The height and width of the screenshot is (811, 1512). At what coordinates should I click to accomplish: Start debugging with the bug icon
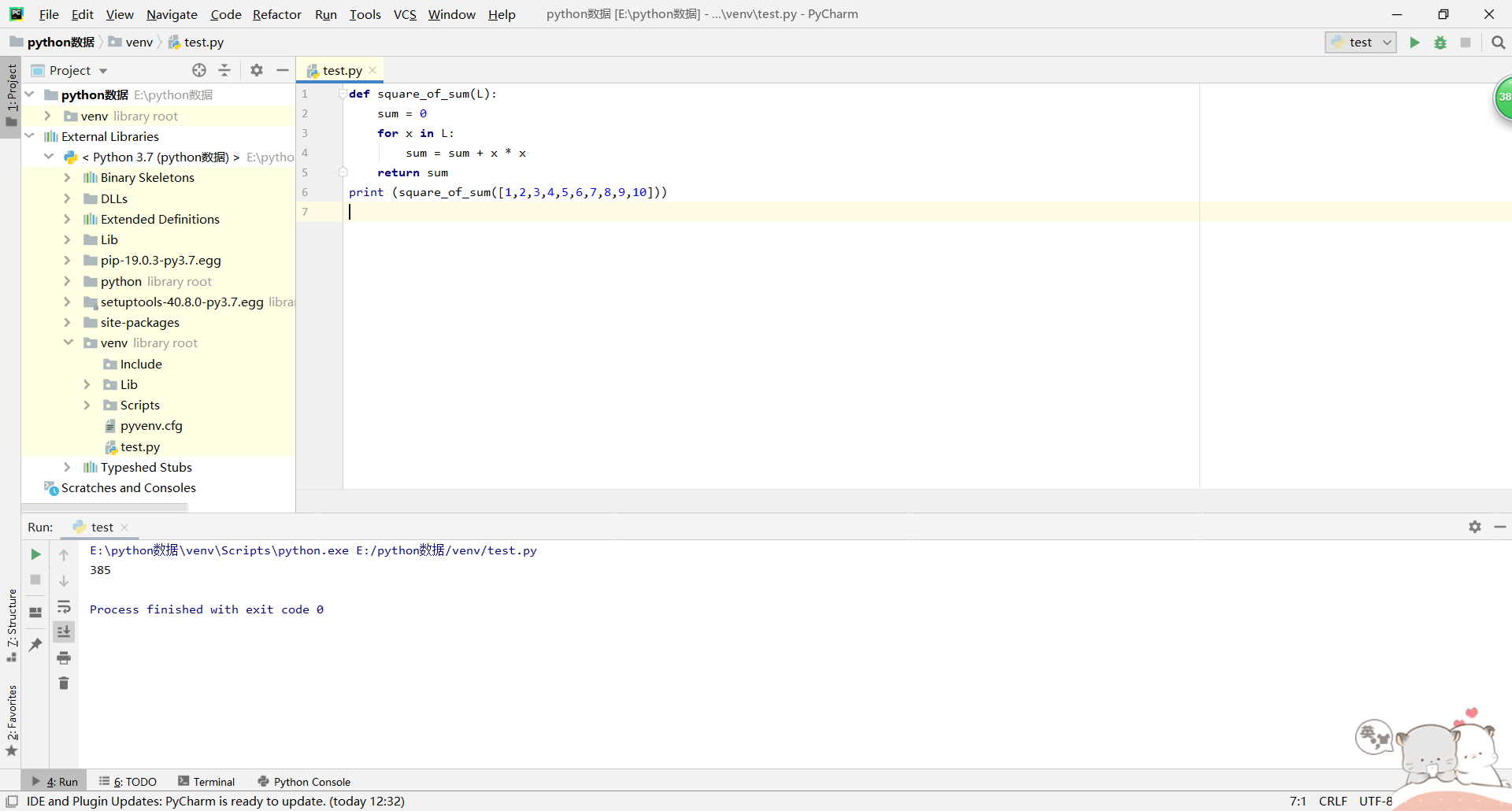(x=1440, y=43)
